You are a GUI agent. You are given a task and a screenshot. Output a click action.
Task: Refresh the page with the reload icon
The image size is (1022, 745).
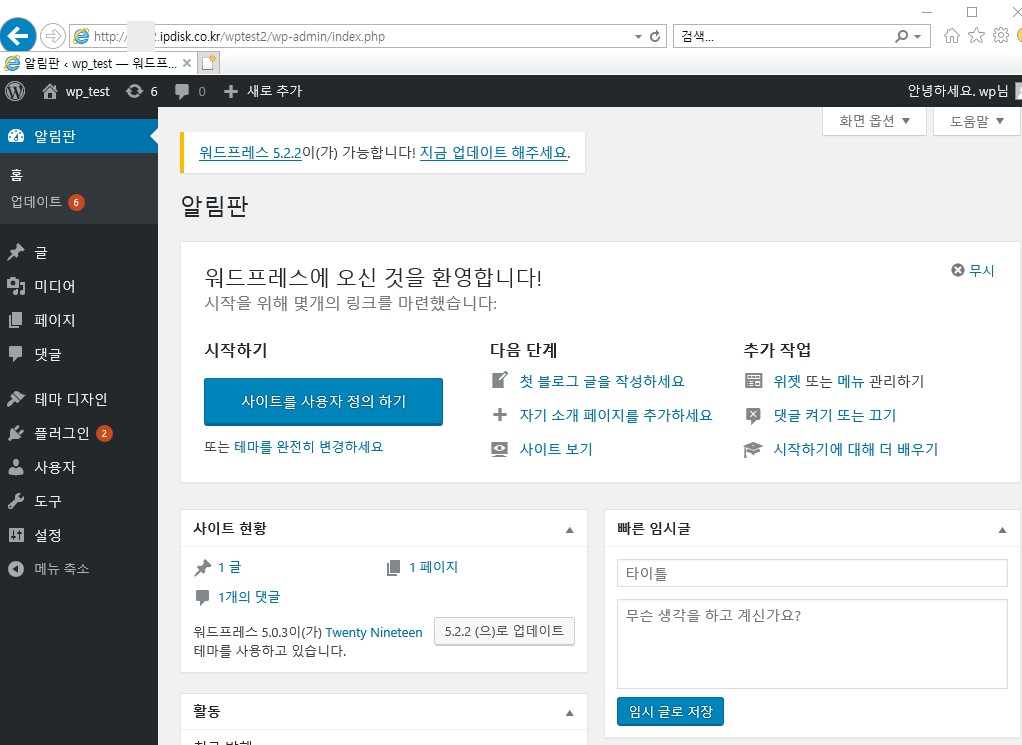pos(655,37)
